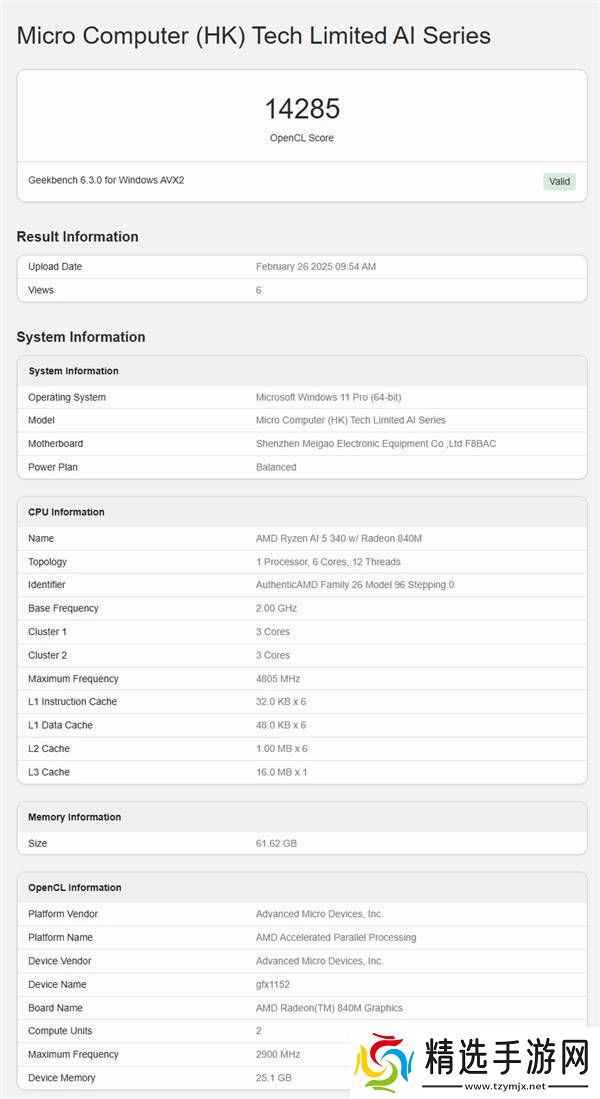Select the Geekbench 6.3.0 version text
Image resolution: width=600 pixels, height=1099 pixels.
coord(106,180)
